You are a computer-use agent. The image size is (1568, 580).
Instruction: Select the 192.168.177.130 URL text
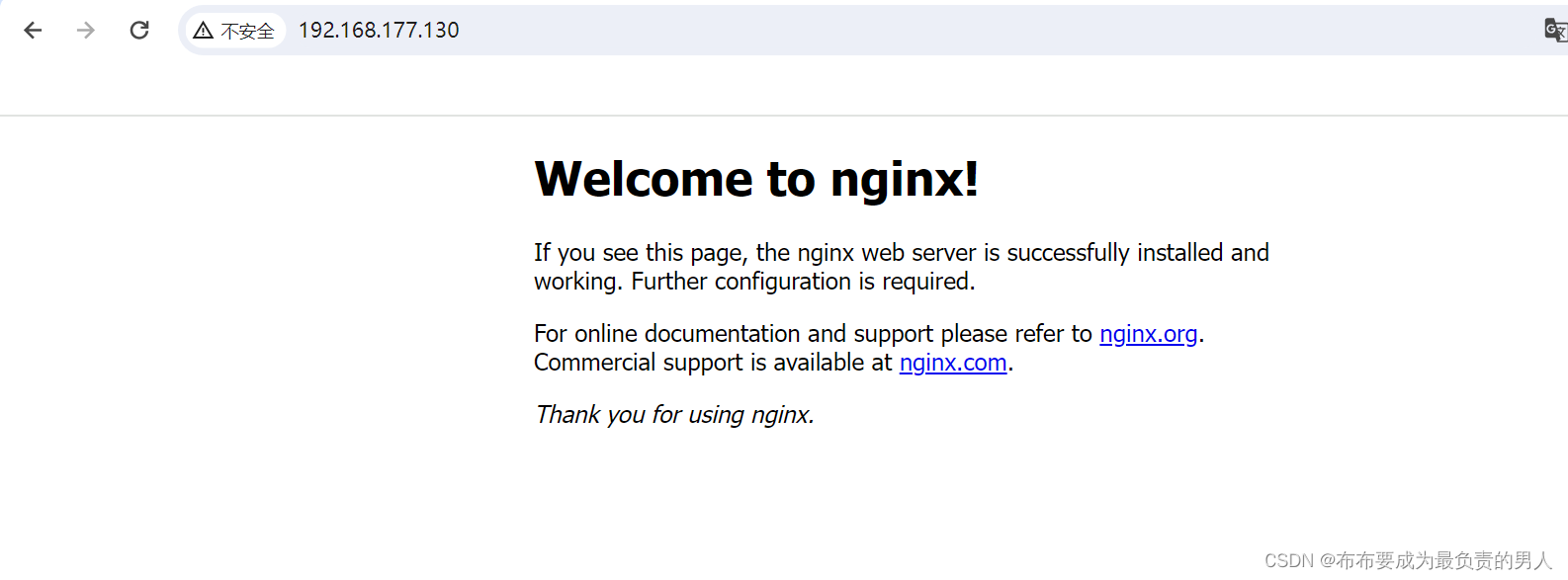(379, 31)
